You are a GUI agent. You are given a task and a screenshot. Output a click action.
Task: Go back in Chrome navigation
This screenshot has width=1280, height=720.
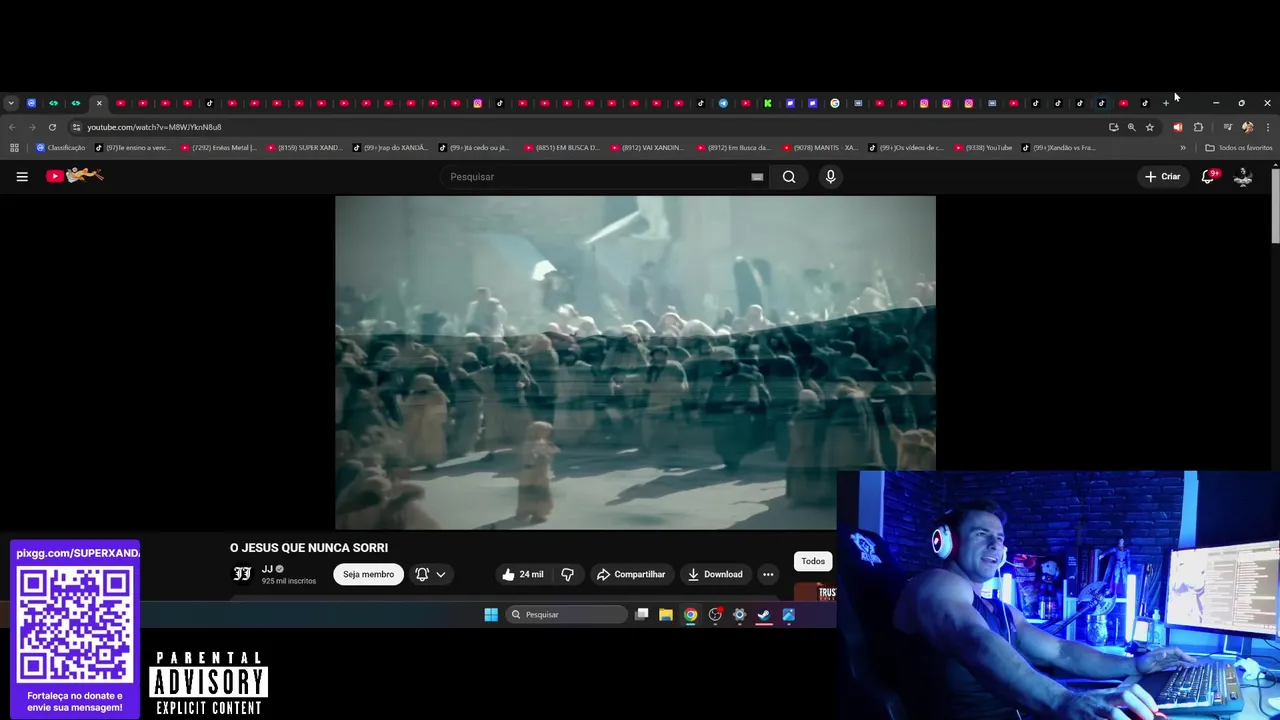[x=12, y=127]
